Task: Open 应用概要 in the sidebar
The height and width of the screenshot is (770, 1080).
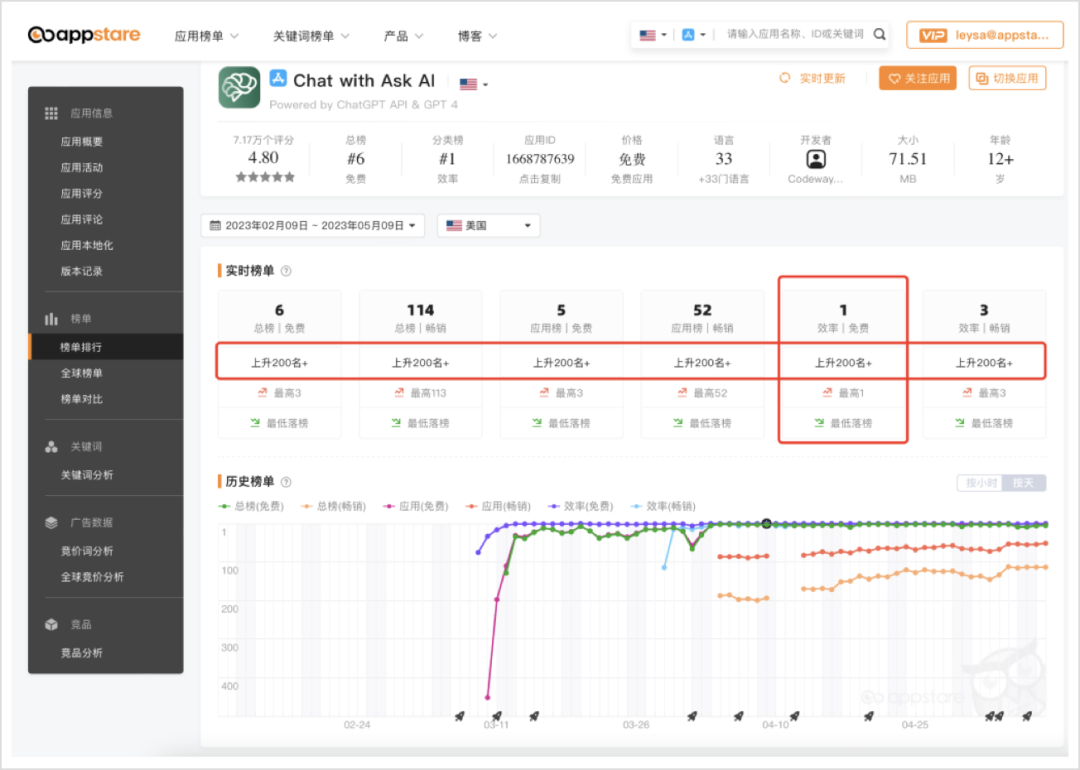Action: tap(81, 141)
